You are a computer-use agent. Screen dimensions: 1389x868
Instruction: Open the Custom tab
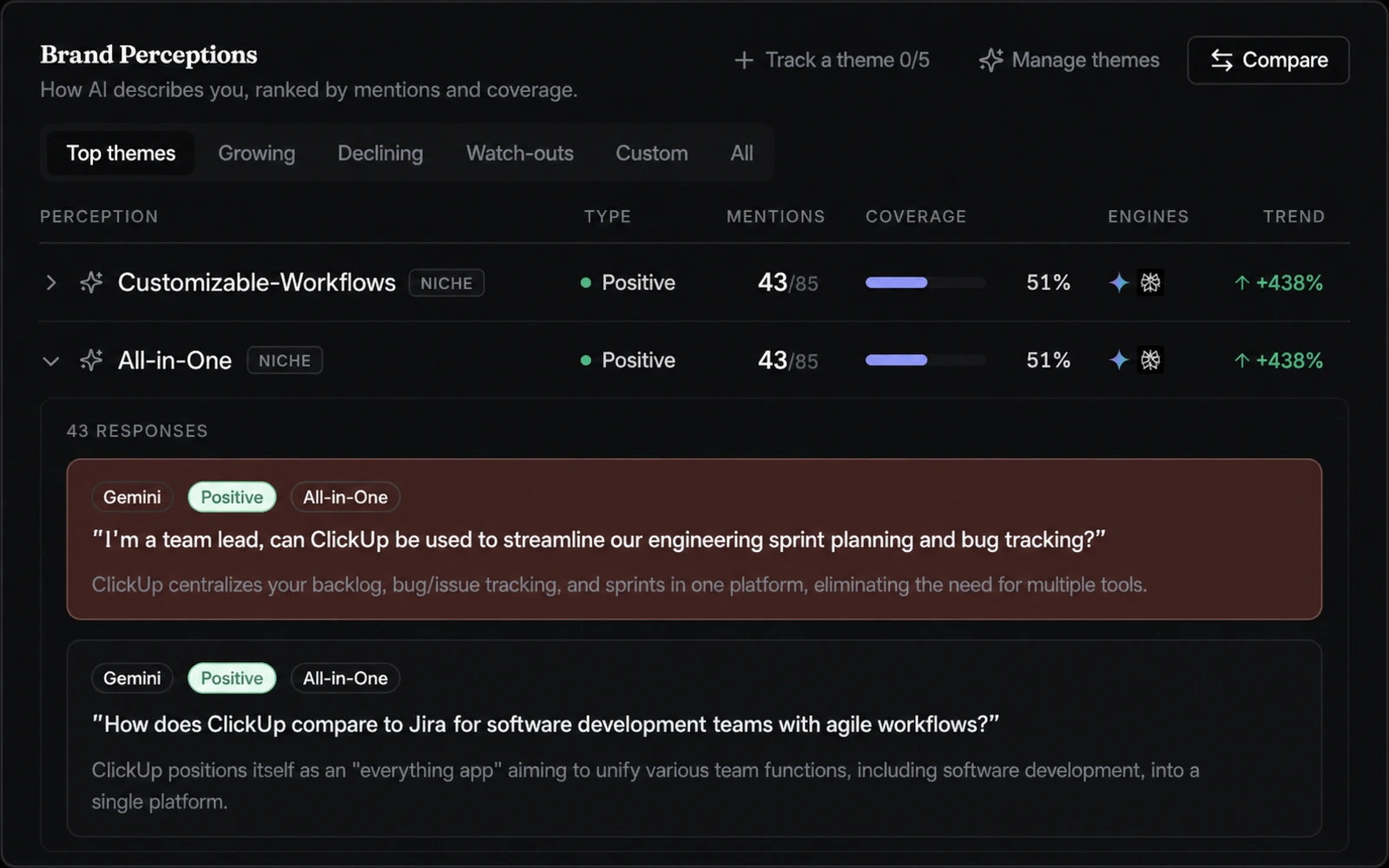(652, 153)
